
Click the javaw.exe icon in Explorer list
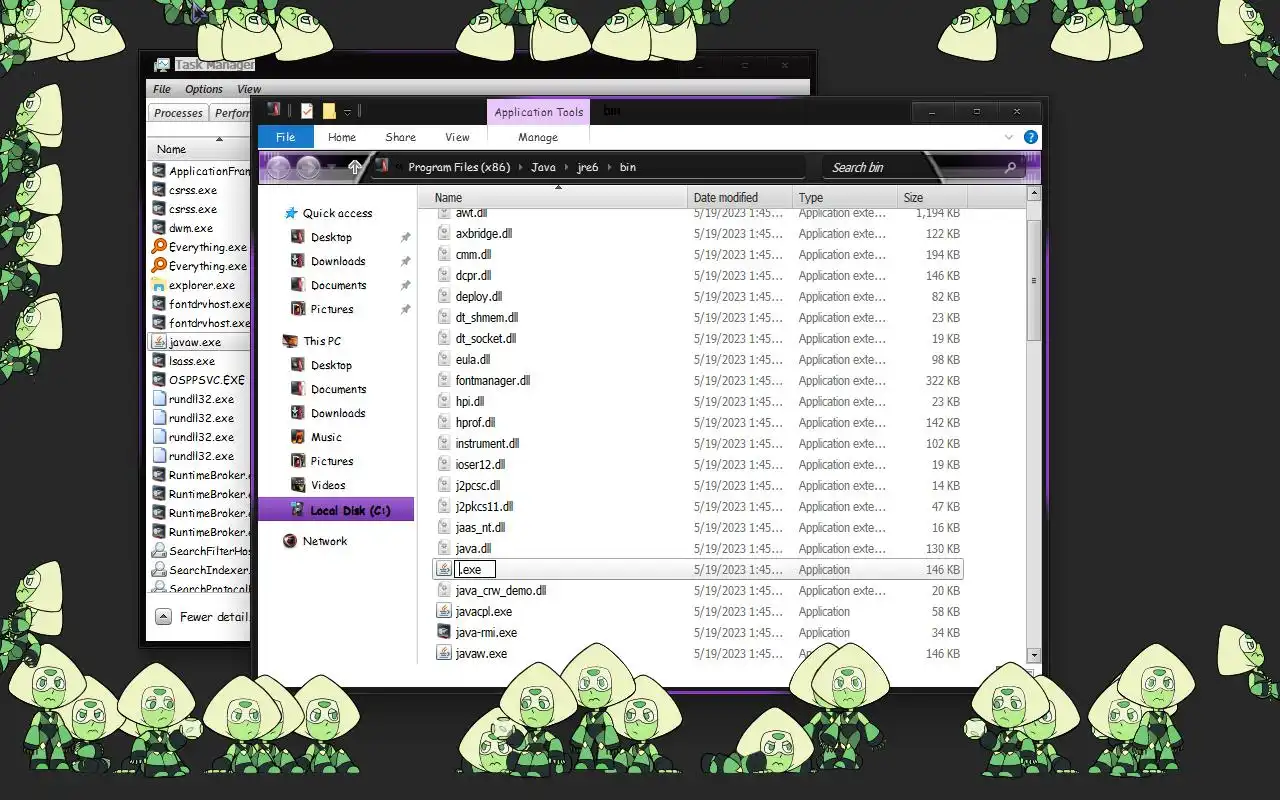445,653
